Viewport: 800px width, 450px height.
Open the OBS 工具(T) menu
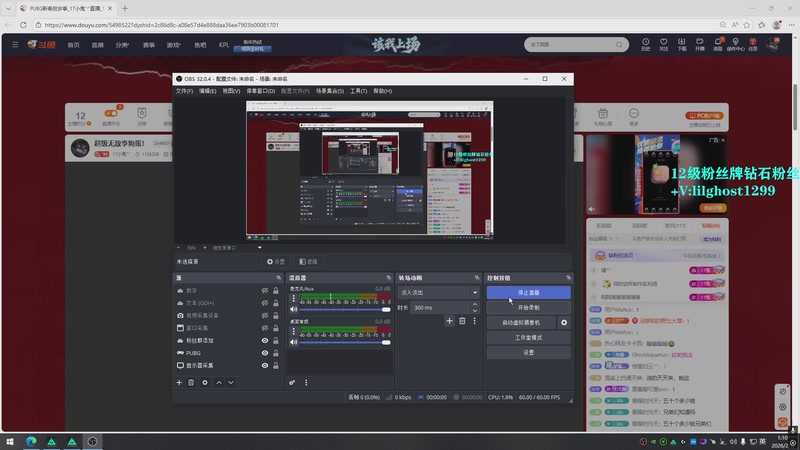[359, 91]
